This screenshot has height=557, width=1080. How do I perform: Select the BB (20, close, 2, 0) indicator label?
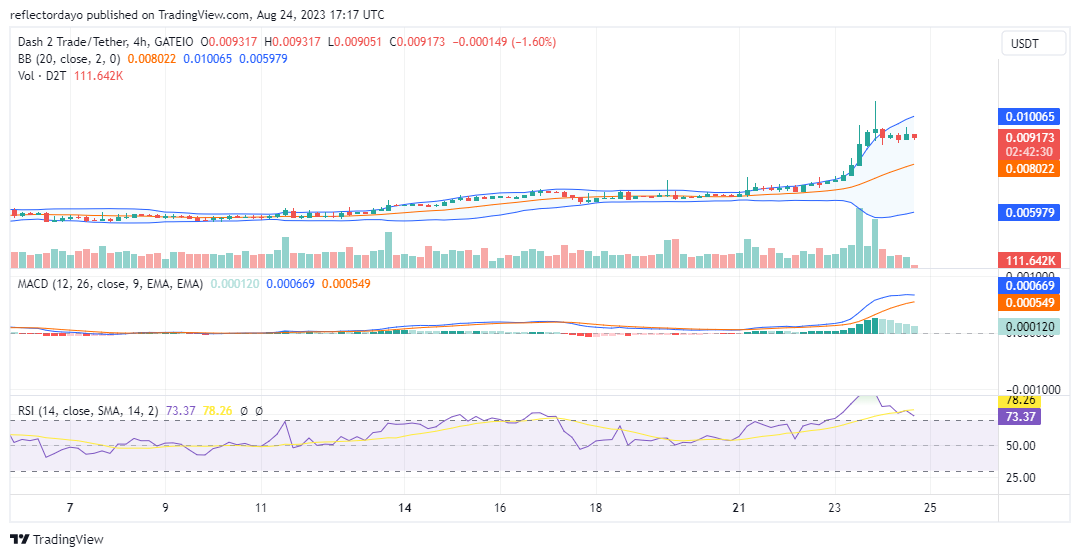click(70, 59)
